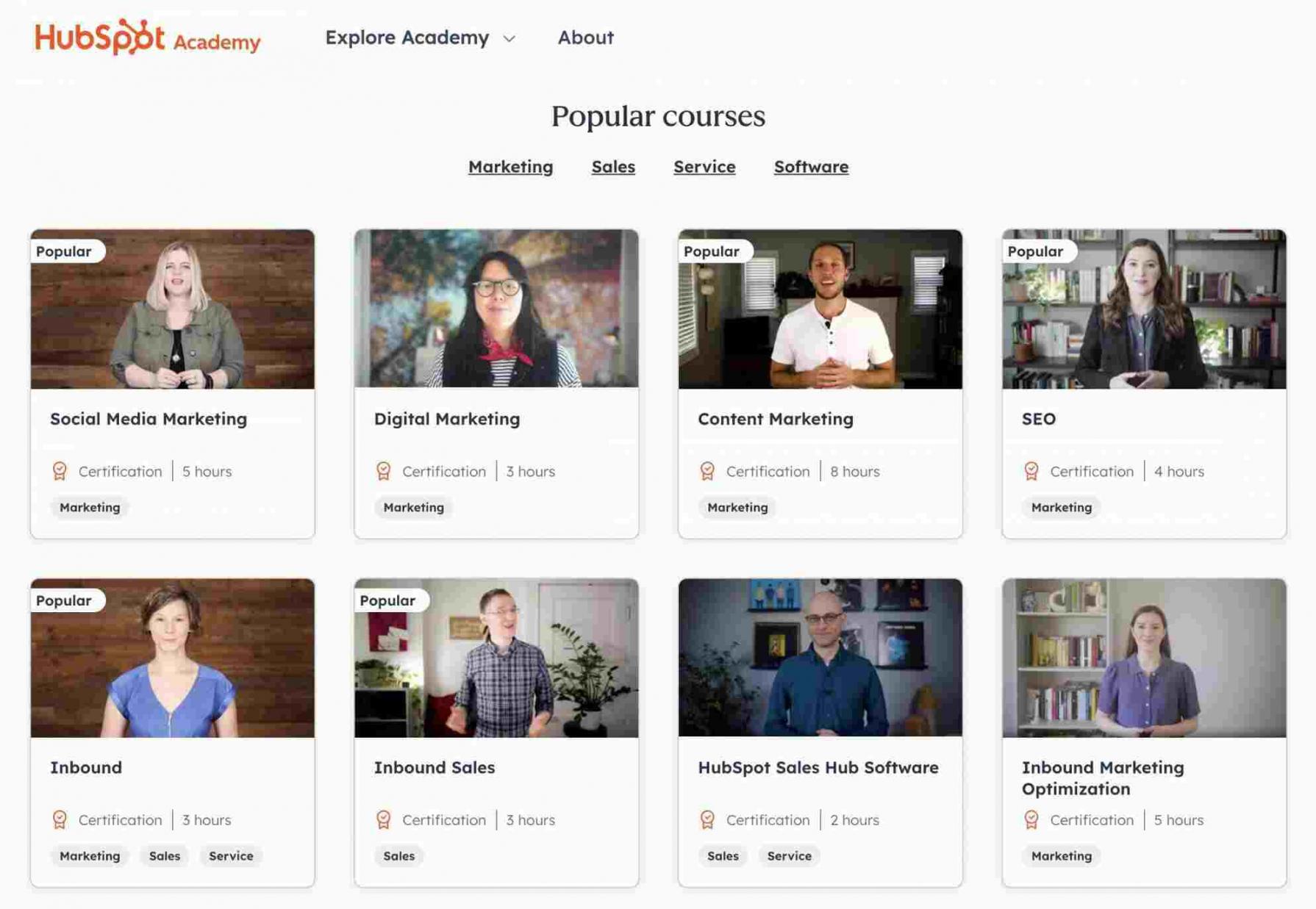This screenshot has height=909, width=1316.
Task: Open the Inbound Sales course thumbnail
Action: (496, 658)
